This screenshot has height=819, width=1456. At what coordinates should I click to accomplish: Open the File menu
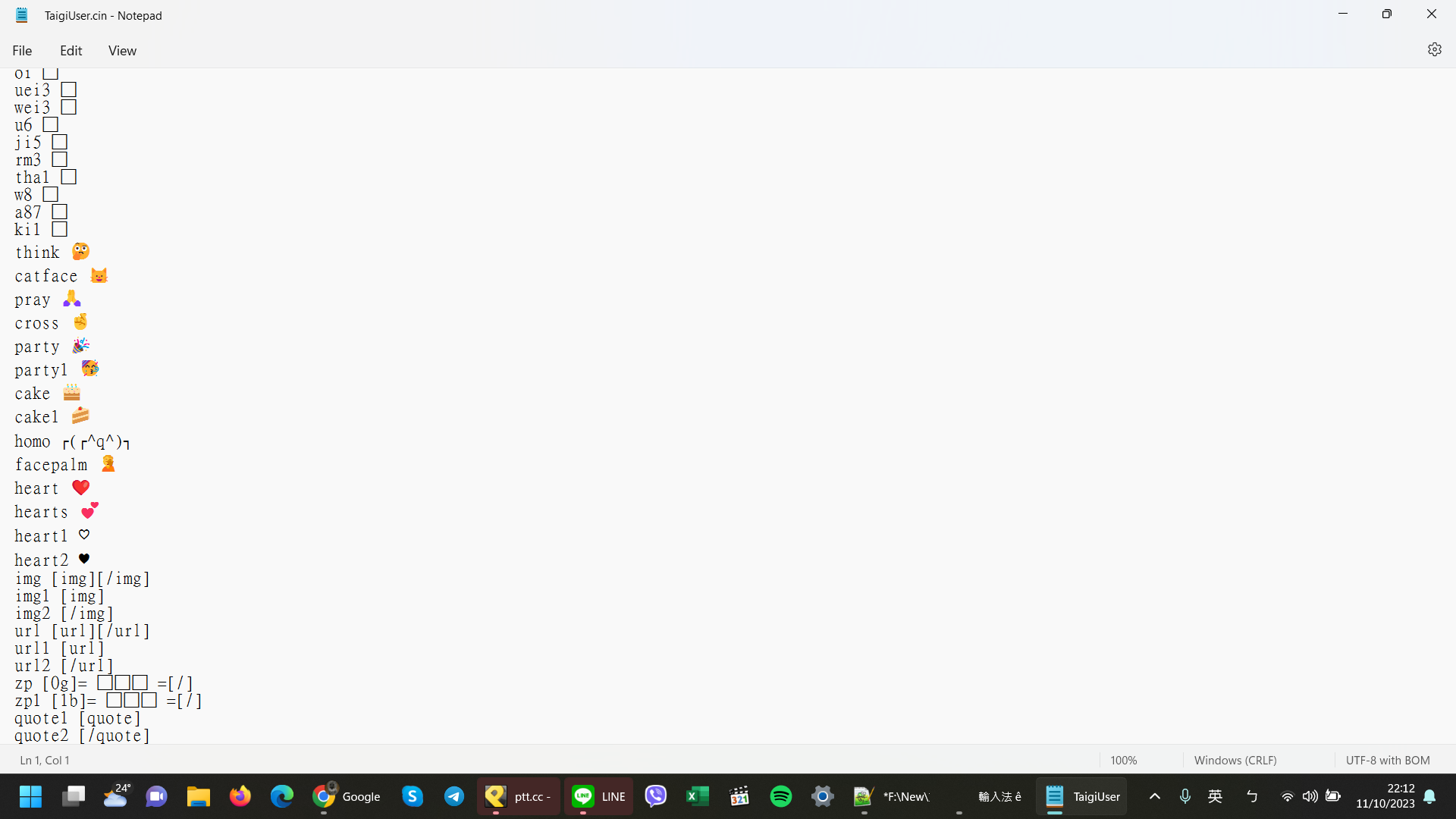coord(22,50)
